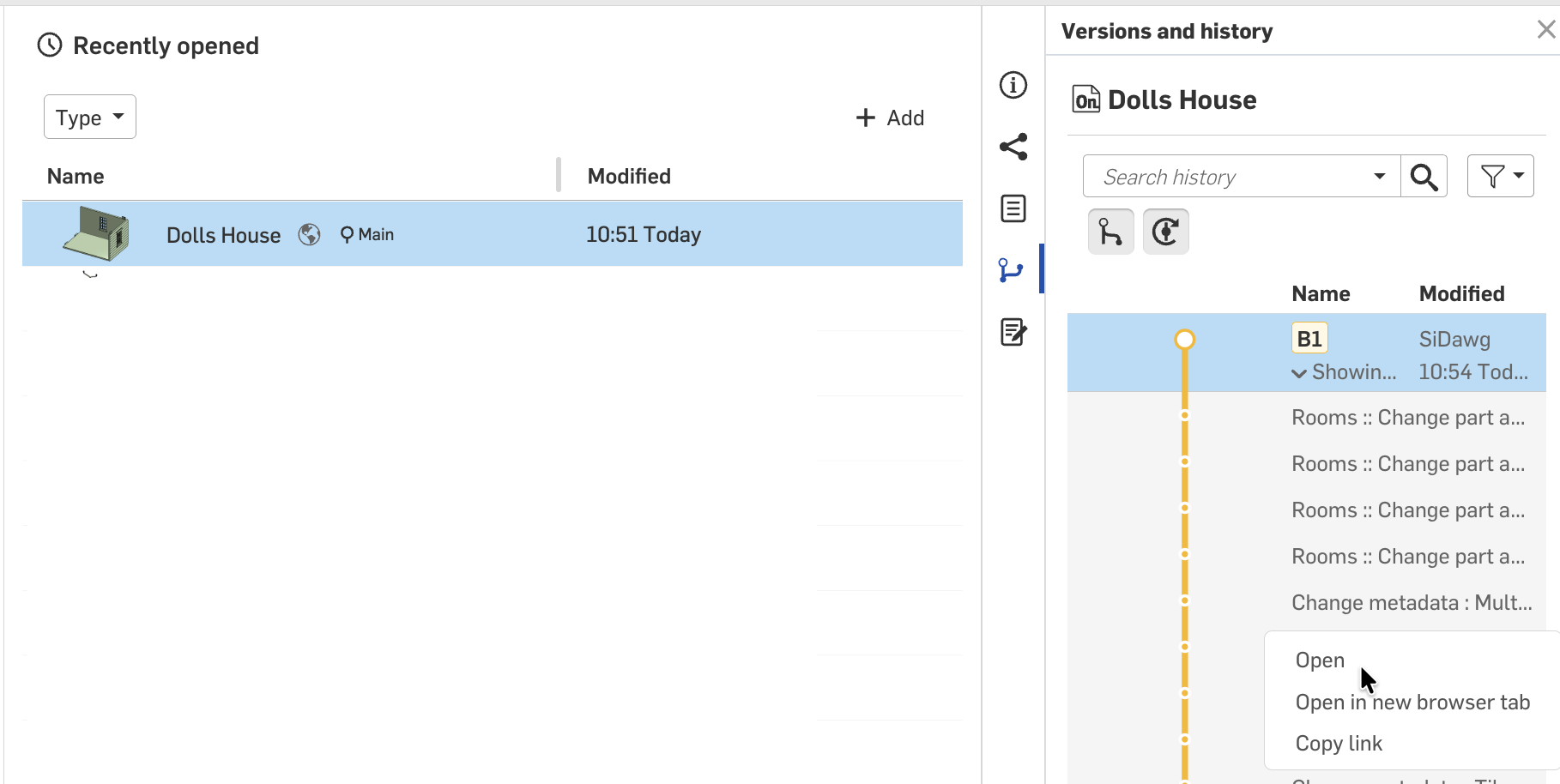The image size is (1560, 784).
Task: Collapse the Showing chevron under B1
Action: [1299, 373]
